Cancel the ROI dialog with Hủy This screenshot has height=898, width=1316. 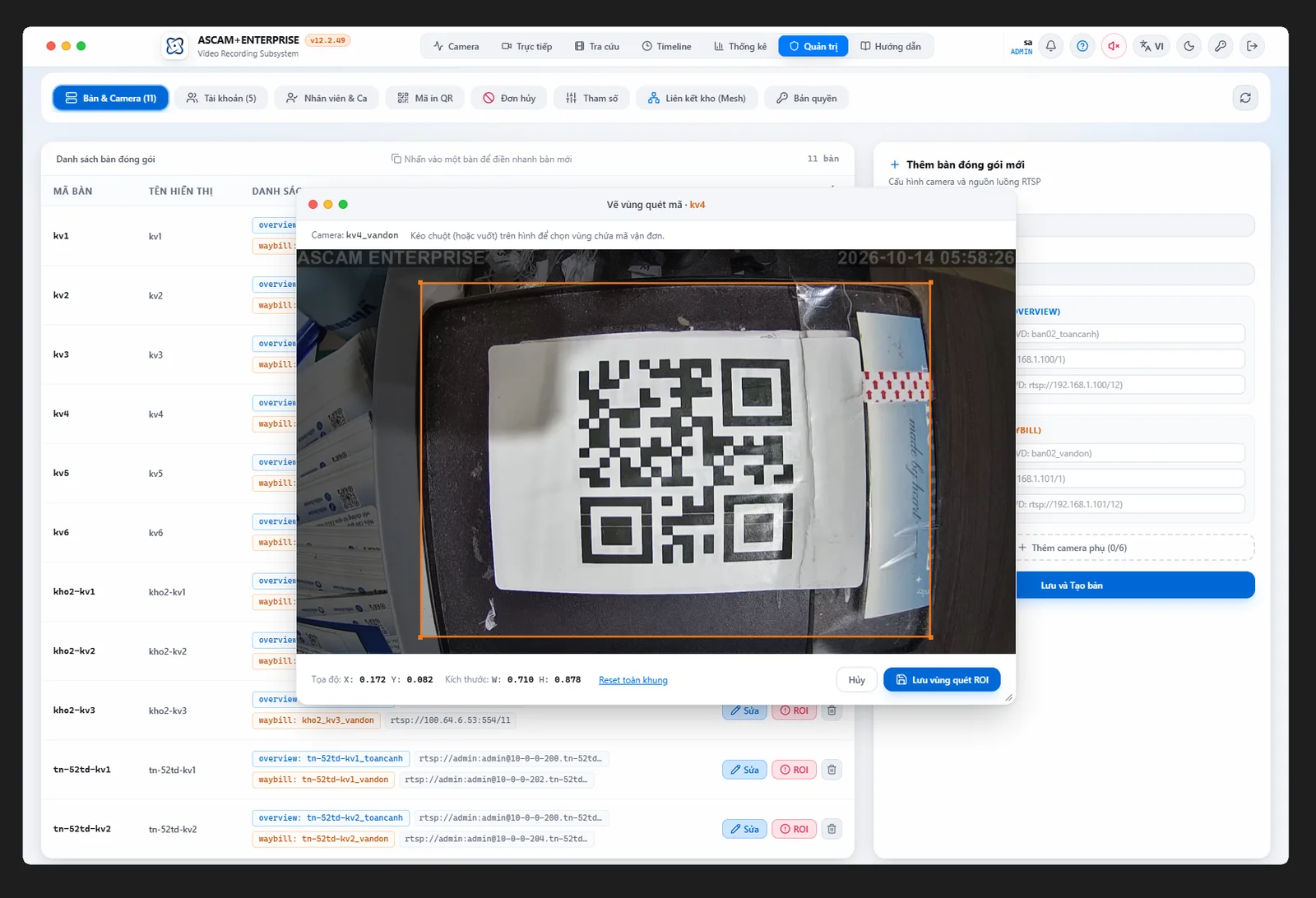click(x=857, y=680)
